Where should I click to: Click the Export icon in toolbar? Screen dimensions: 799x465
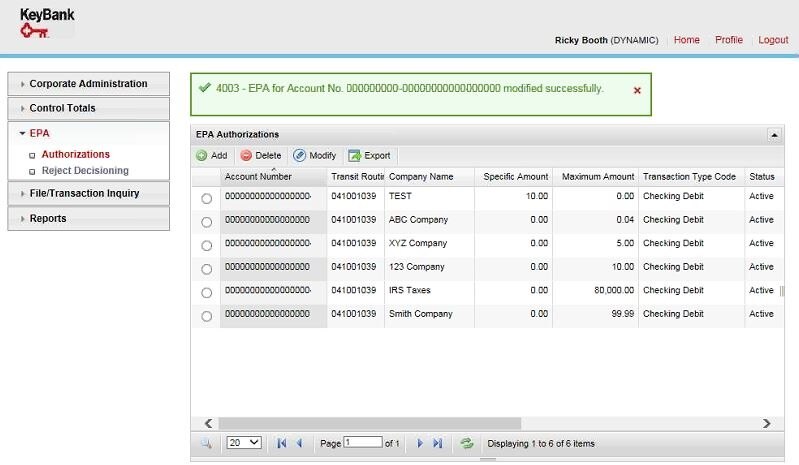(354, 156)
